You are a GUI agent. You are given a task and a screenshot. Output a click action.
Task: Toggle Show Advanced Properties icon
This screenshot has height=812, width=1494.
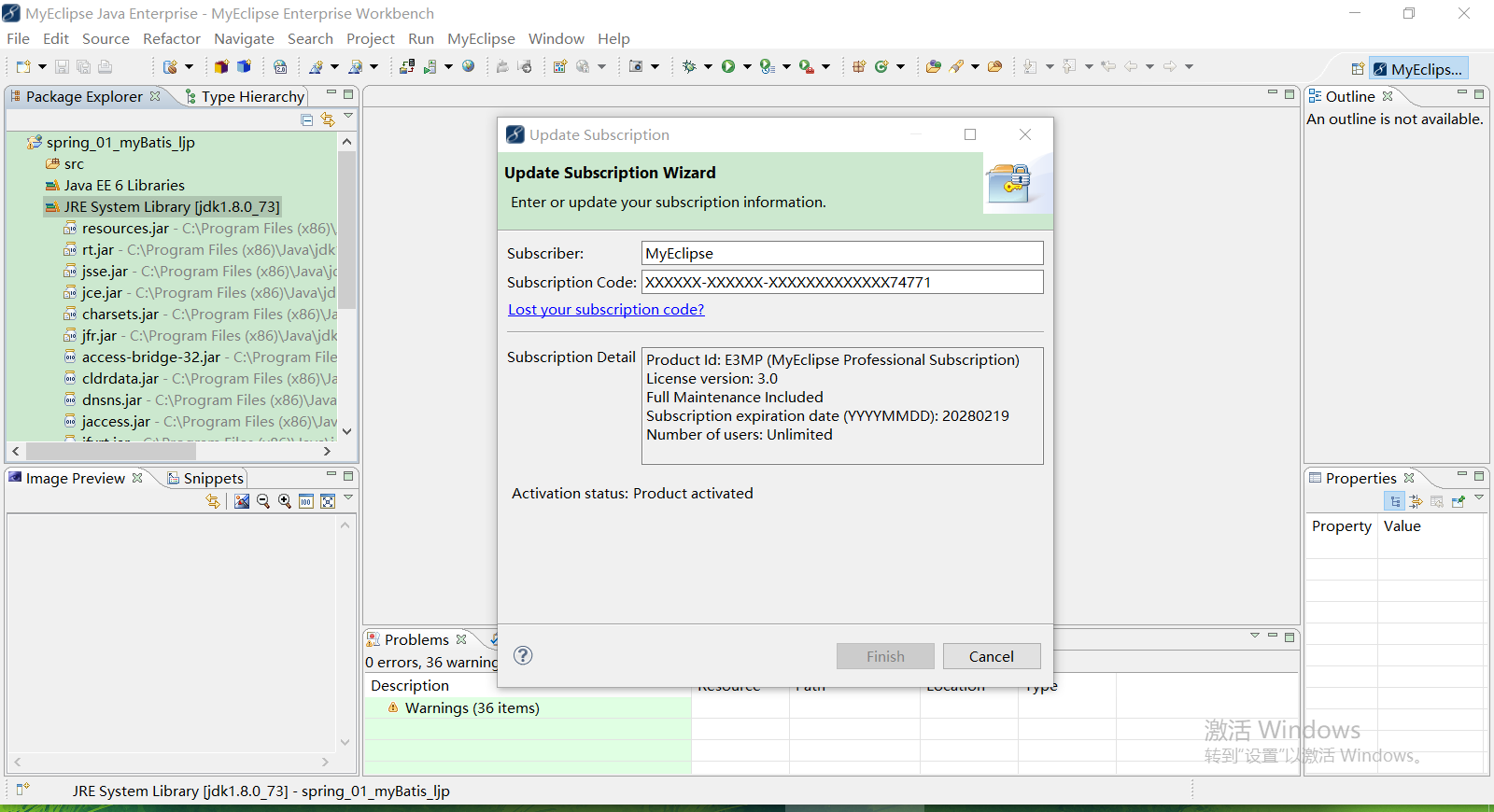click(x=1416, y=501)
